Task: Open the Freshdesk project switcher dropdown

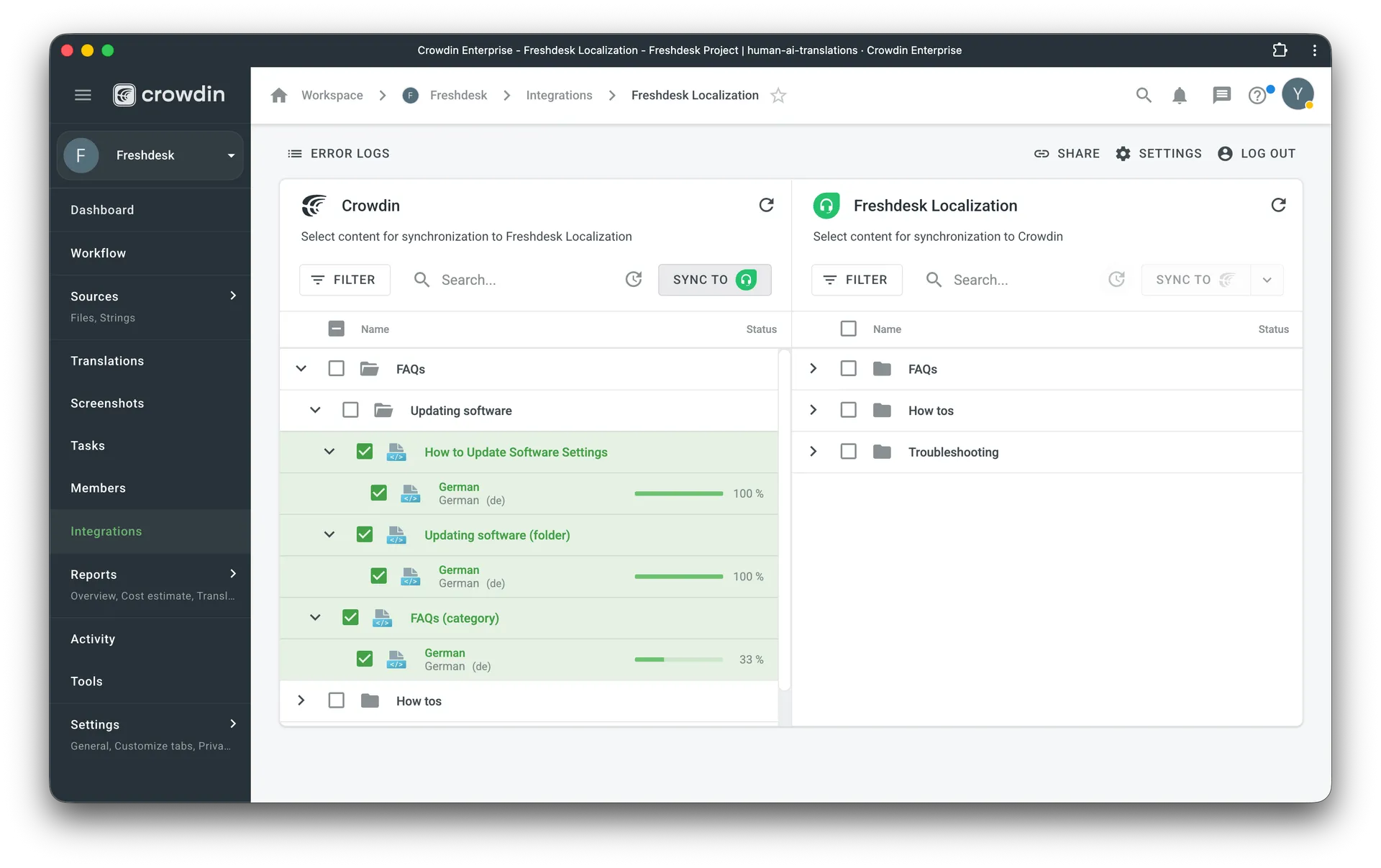Action: 230,155
